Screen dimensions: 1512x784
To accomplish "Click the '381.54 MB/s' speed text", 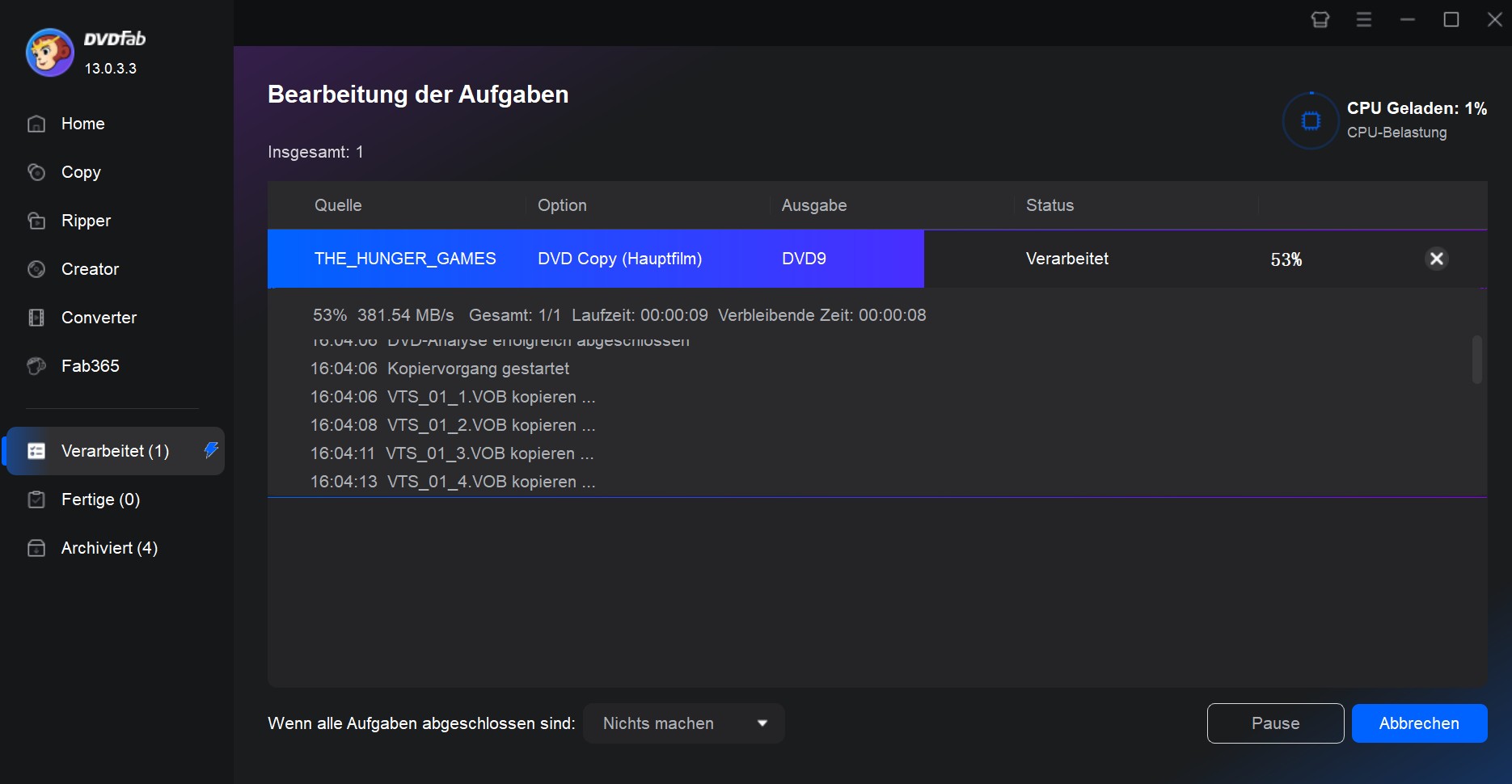I will coord(406,315).
